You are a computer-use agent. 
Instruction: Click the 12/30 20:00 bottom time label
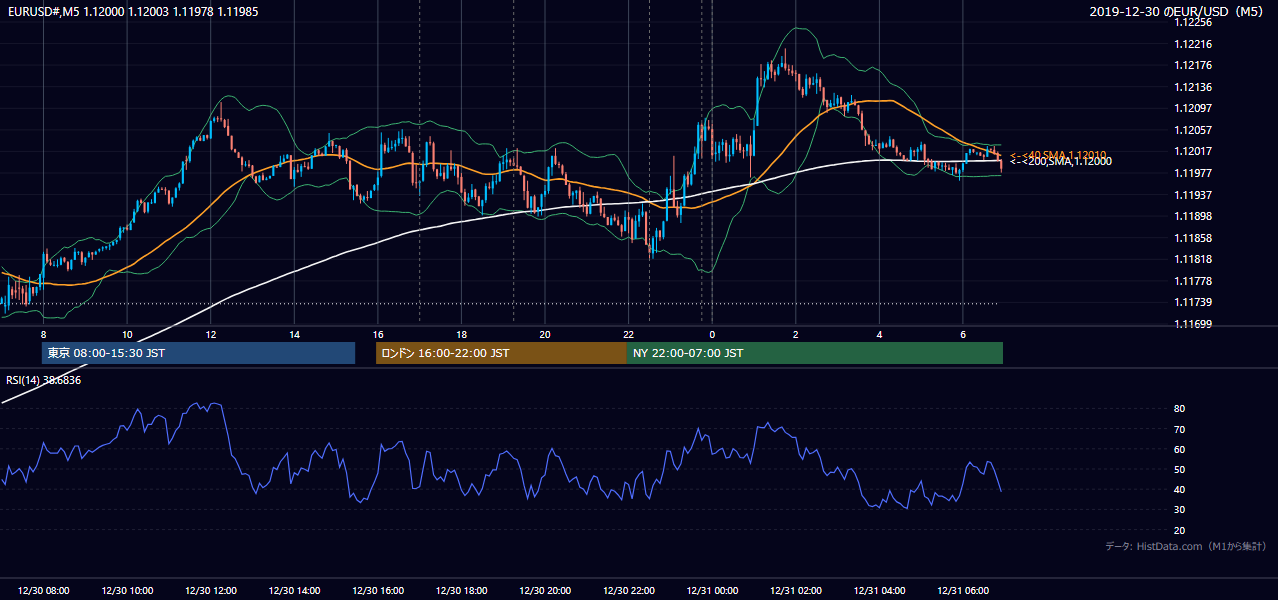[545, 591]
